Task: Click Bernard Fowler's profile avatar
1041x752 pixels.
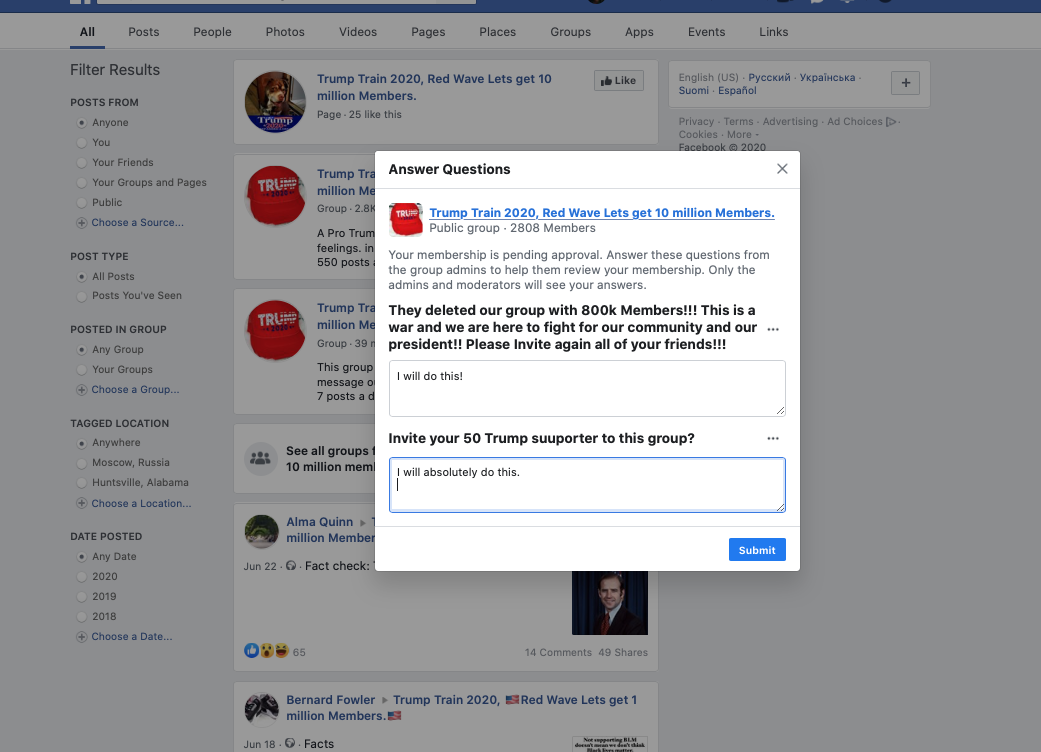Action: point(261,708)
